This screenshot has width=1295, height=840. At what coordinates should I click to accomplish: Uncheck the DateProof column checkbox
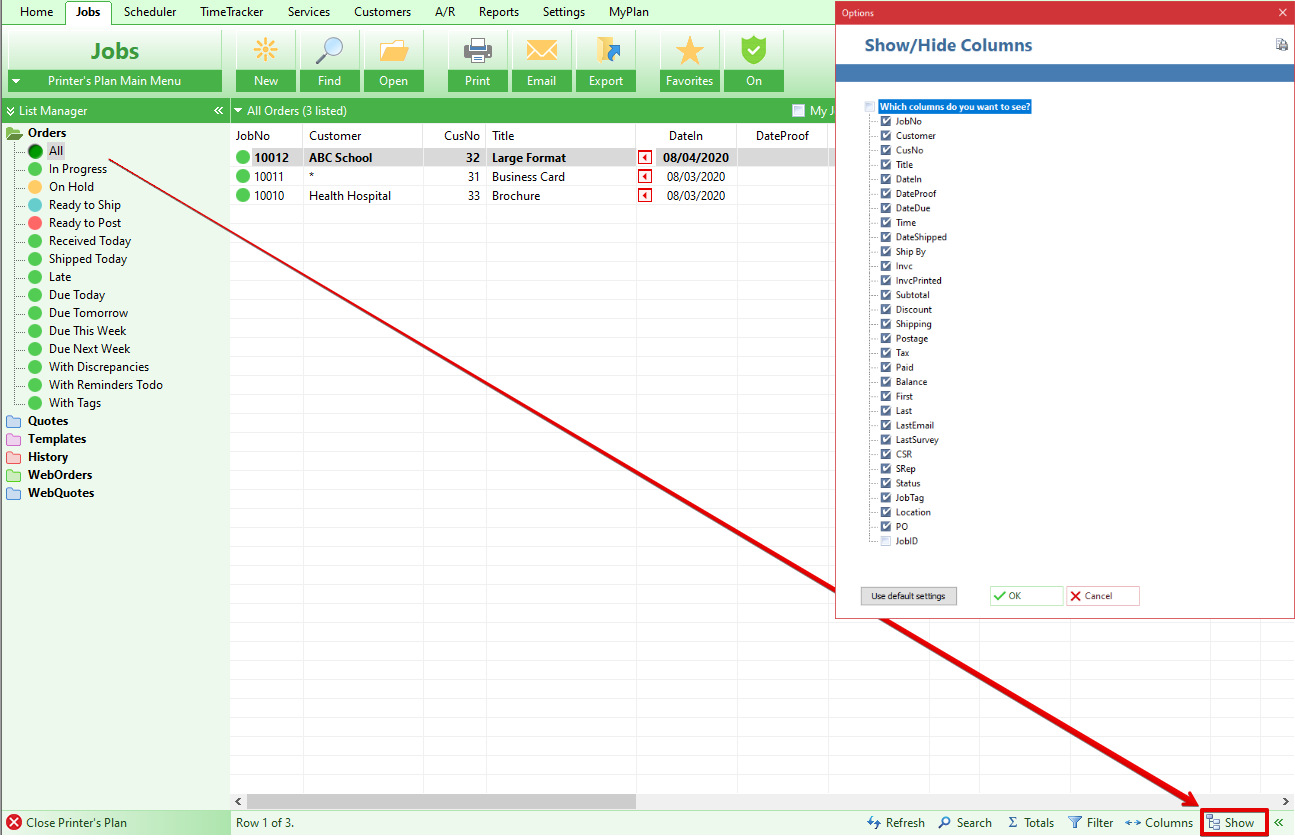pos(886,194)
